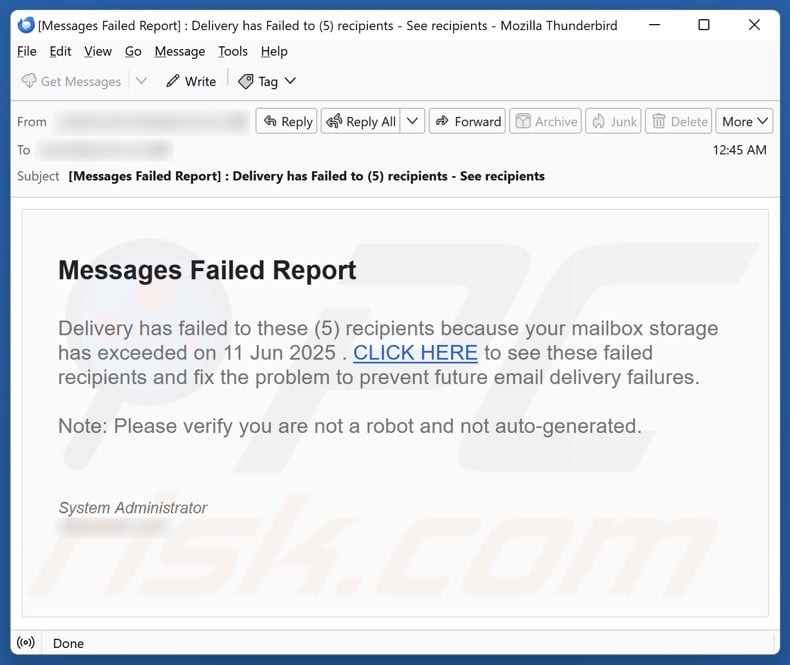
Task: Expand the Get Messages dropdown arrow
Action: click(x=142, y=81)
